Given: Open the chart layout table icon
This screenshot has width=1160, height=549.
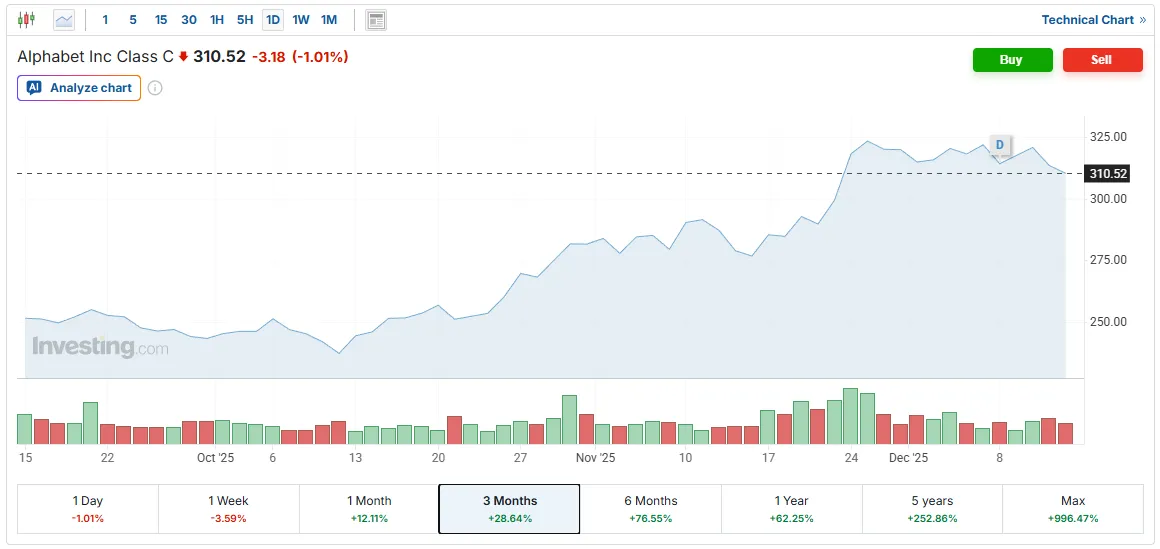Looking at the screenshot, I should pos(376,19).
